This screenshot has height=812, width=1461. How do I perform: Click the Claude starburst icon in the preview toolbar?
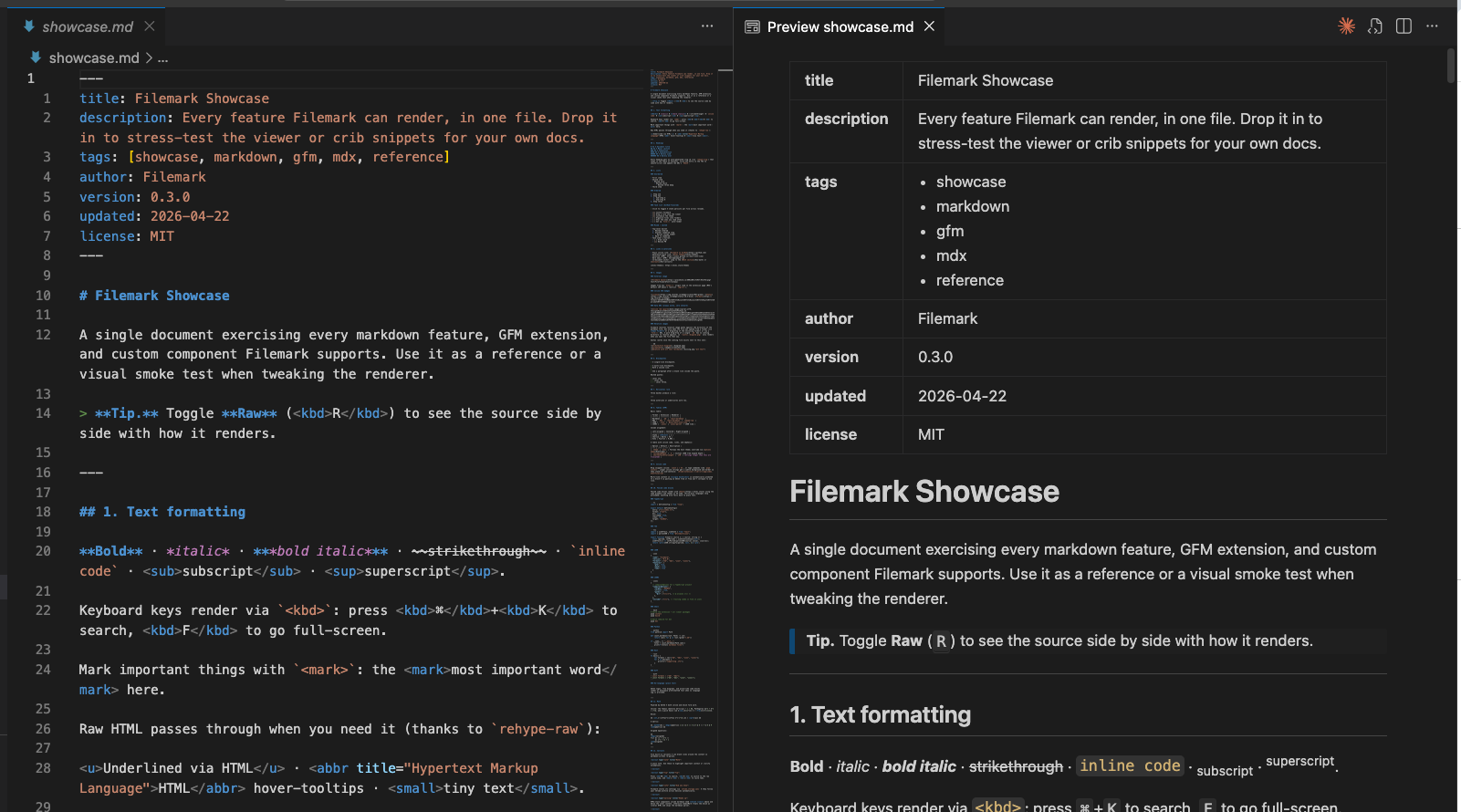point(1346,26)
